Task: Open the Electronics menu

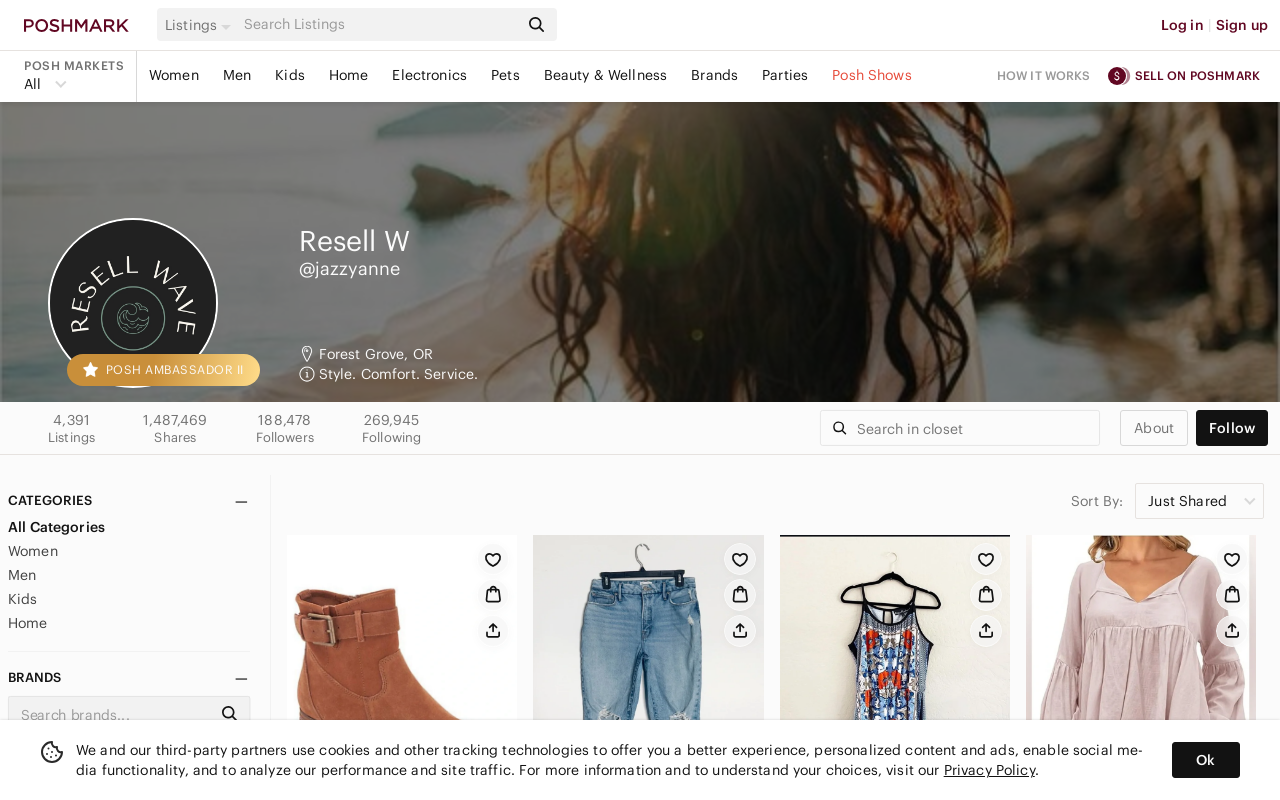Action: click(429, 76)
